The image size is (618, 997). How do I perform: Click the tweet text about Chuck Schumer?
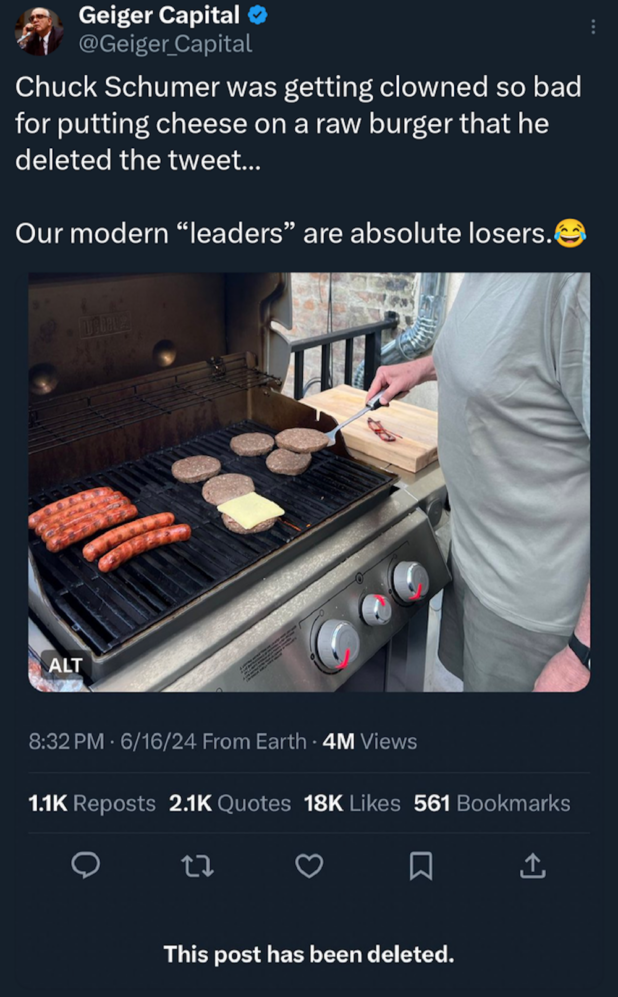pos(298,123)
